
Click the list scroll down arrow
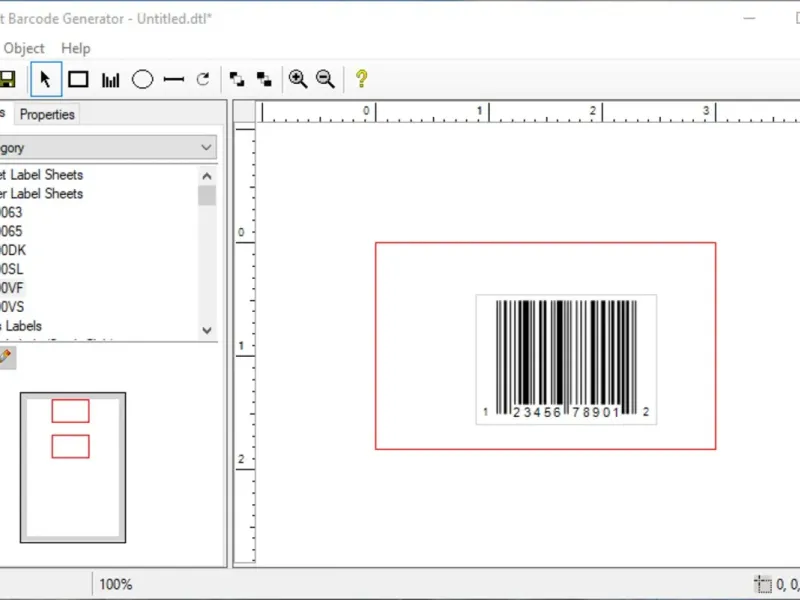tap(207, 330)
